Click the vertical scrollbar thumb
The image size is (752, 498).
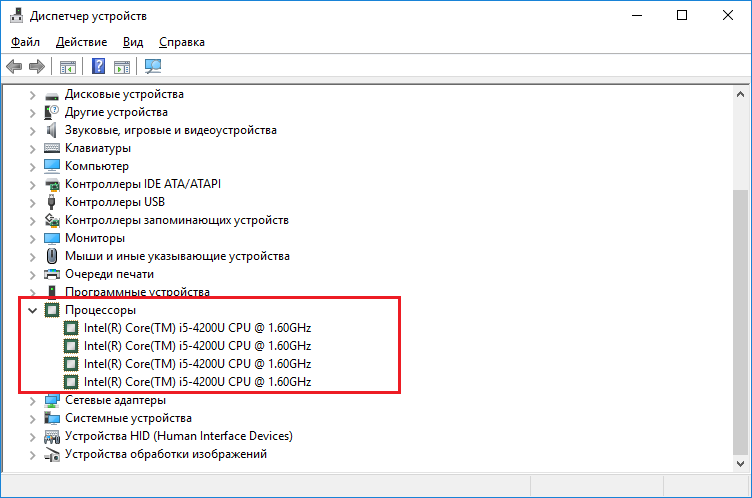[x=740, y=321]
